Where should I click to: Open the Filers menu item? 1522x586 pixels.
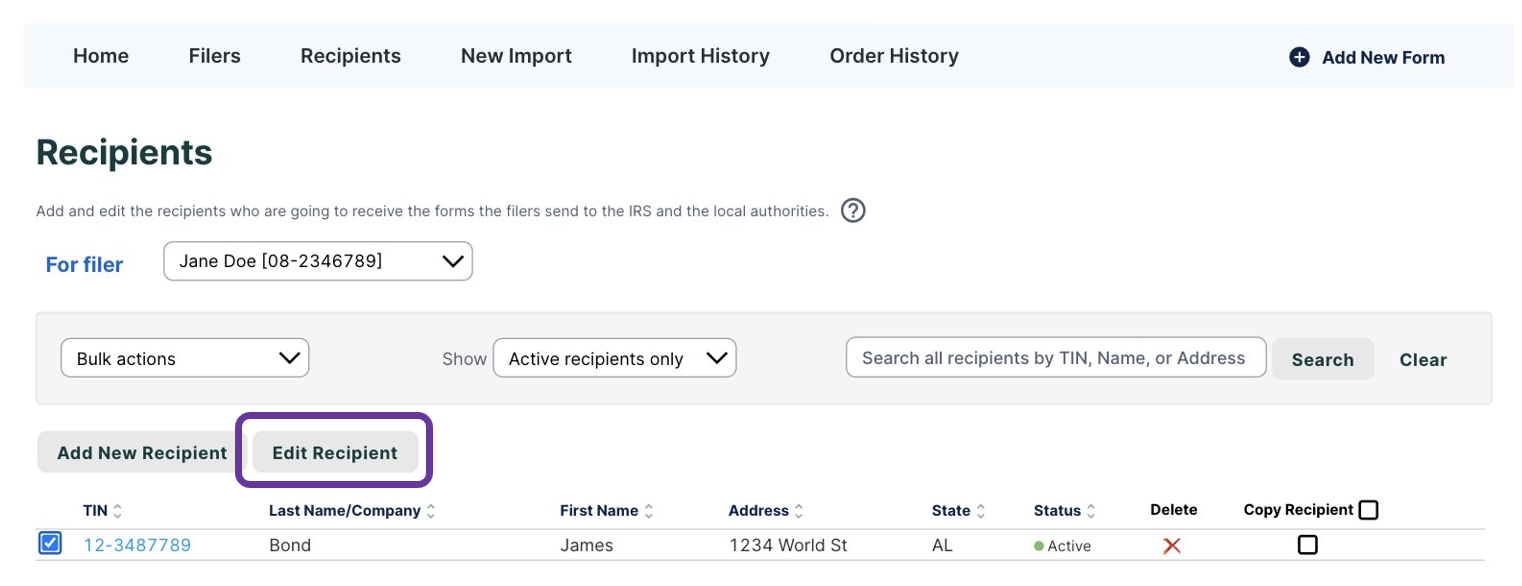click(x=214, y=56)
